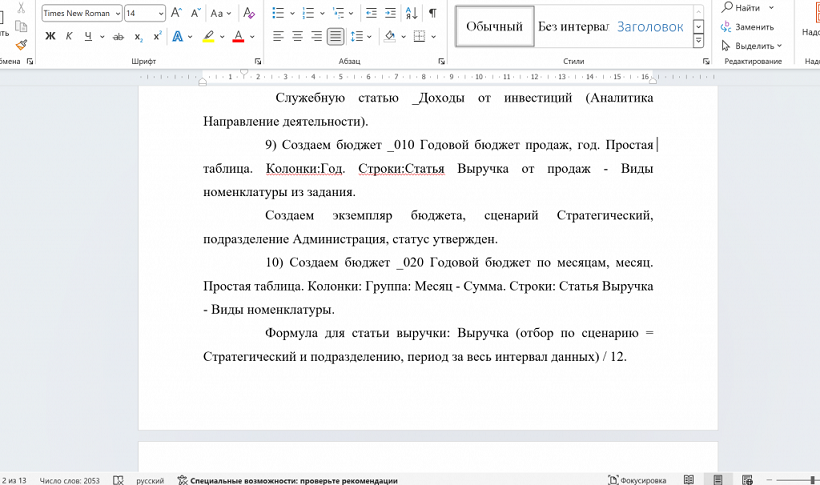Open the proofing check icon in the status bar
This screenshot has width=820, height=485.
(x=119, y=480)
